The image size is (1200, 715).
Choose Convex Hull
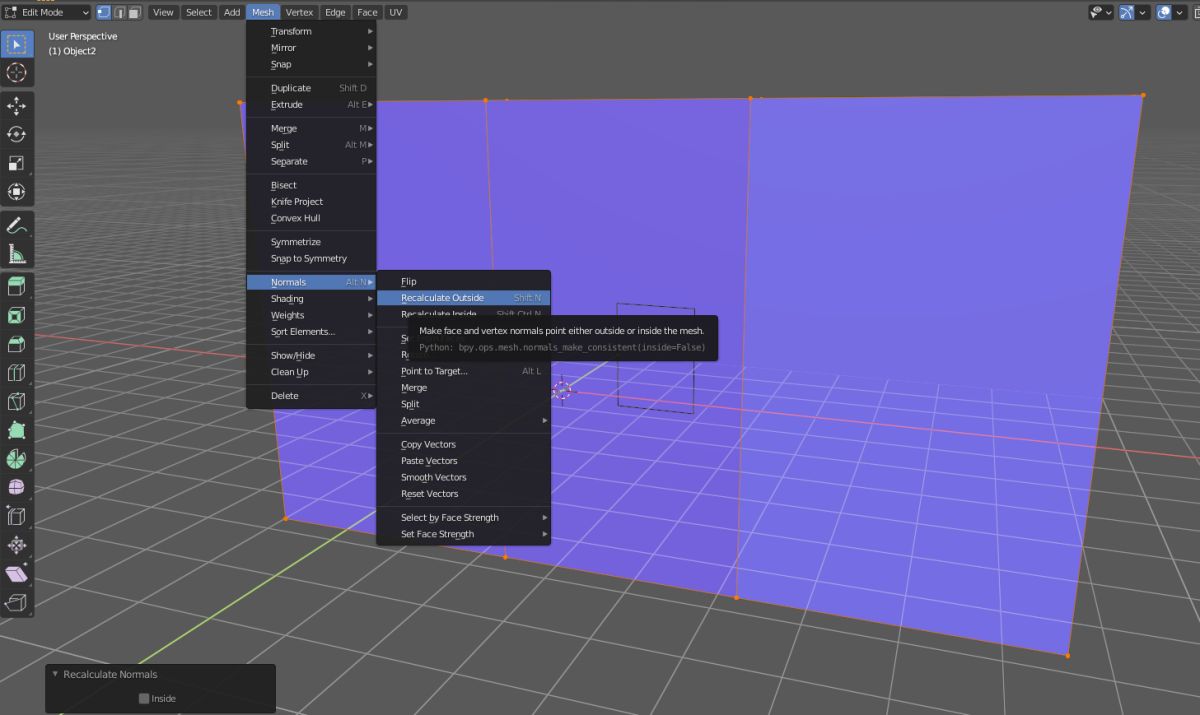pyautogui.click(x=311, y=217)
